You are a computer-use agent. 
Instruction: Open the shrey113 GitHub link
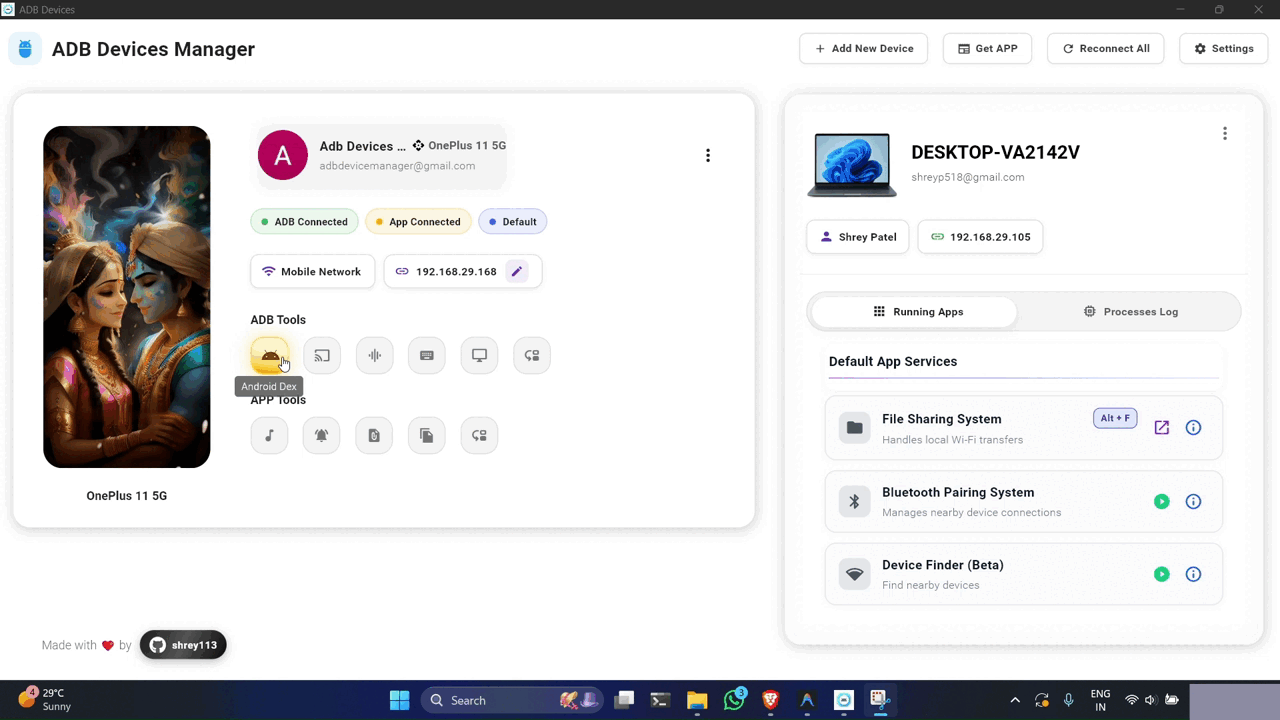pyautogui.click(x=183, y=645)
